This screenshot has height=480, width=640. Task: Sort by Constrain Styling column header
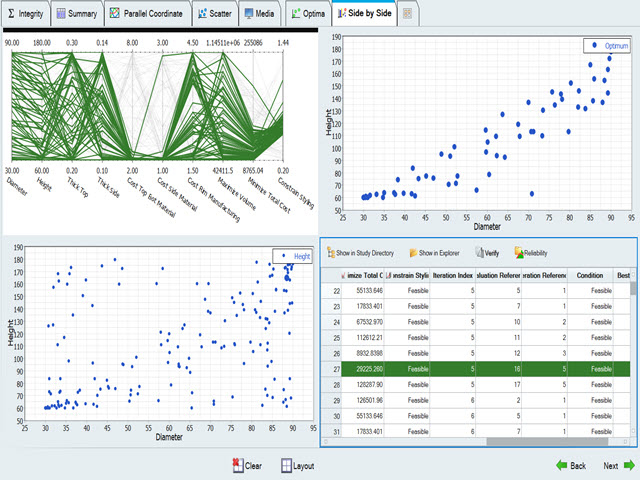pyautogui.click(x=407, y=276)
